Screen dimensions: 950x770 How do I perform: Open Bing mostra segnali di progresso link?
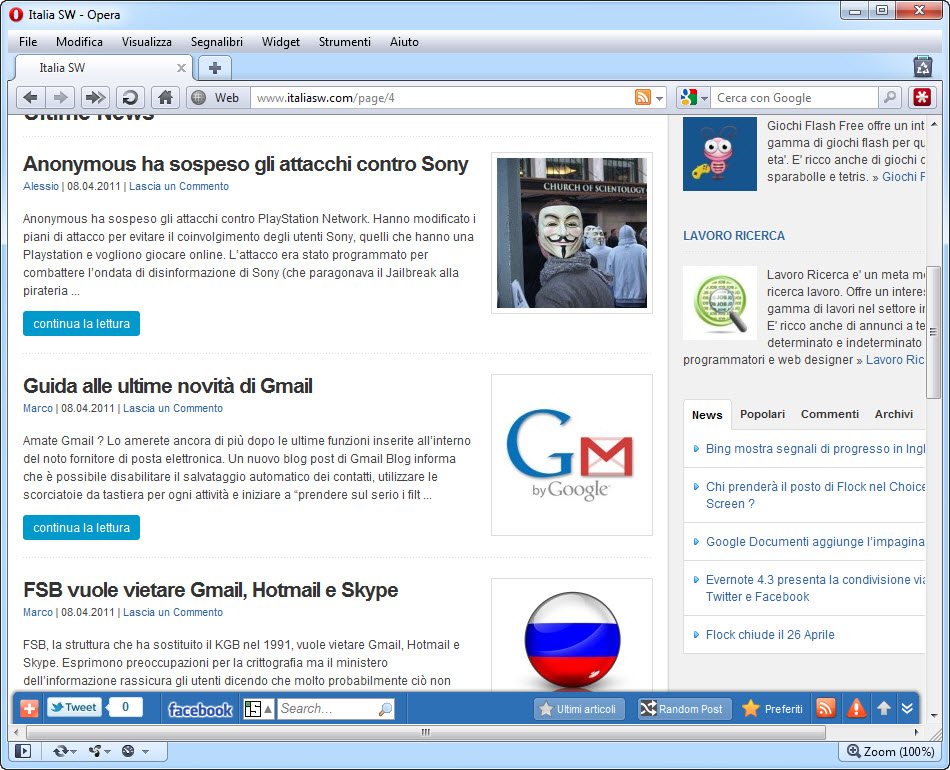pos(815,448)
